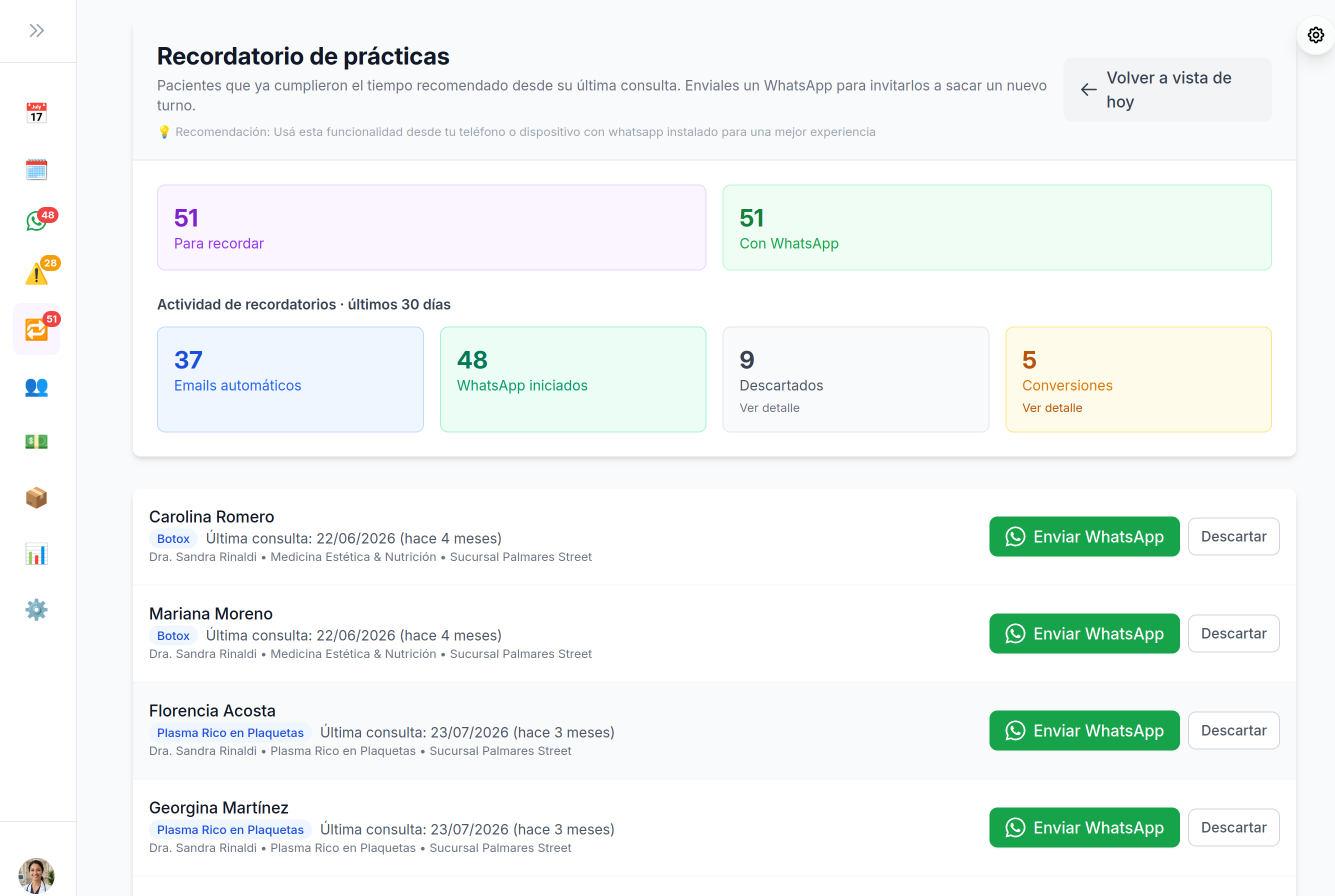1335x896 pixels.
Task: Open the blue gear settings icon in sidebar
Action: tap(36, 609)
